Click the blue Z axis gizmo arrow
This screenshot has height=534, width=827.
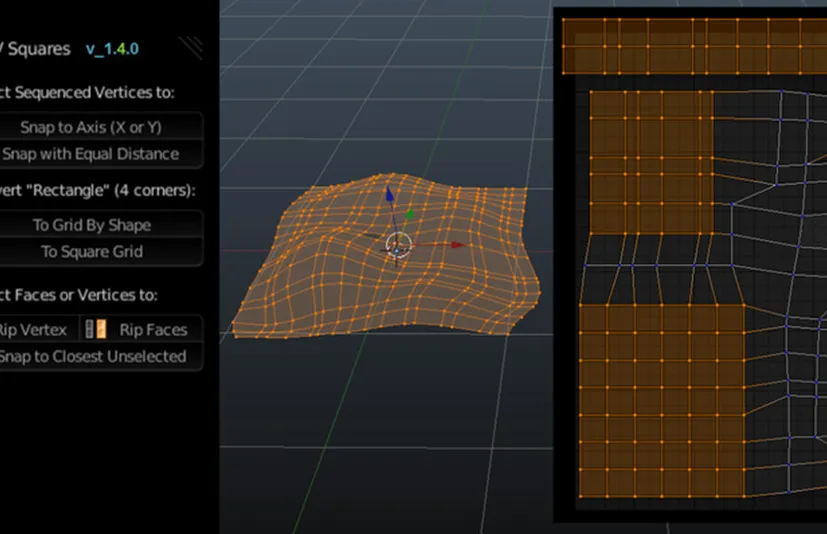point(389,194)
